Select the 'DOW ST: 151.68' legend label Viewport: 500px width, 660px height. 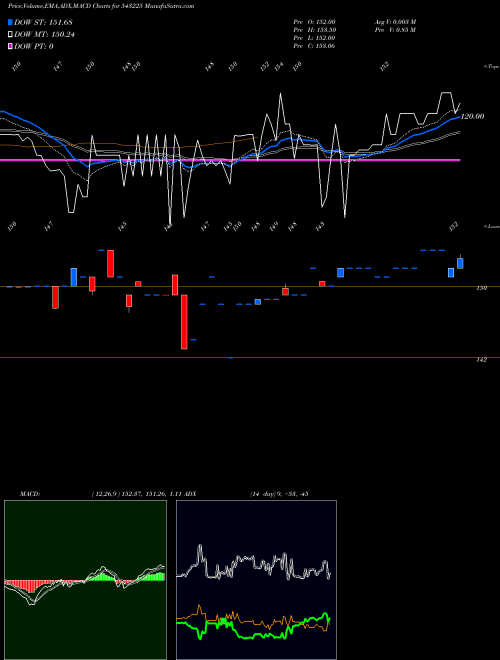(x=43, y=22)
